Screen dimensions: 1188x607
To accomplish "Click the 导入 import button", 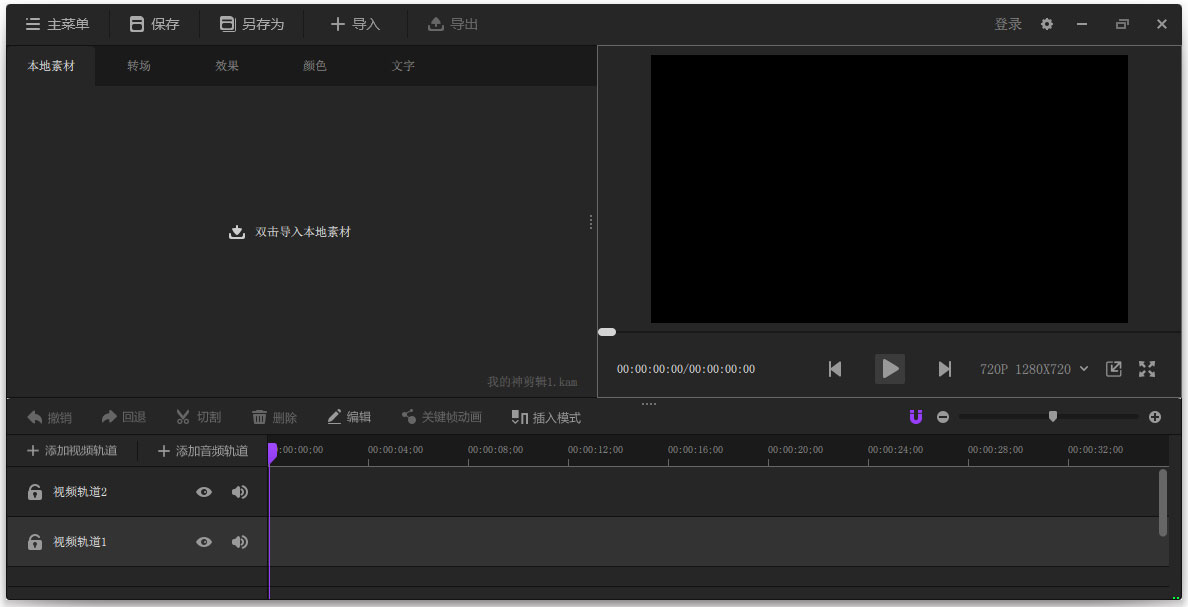I will (x=355, y=24).
